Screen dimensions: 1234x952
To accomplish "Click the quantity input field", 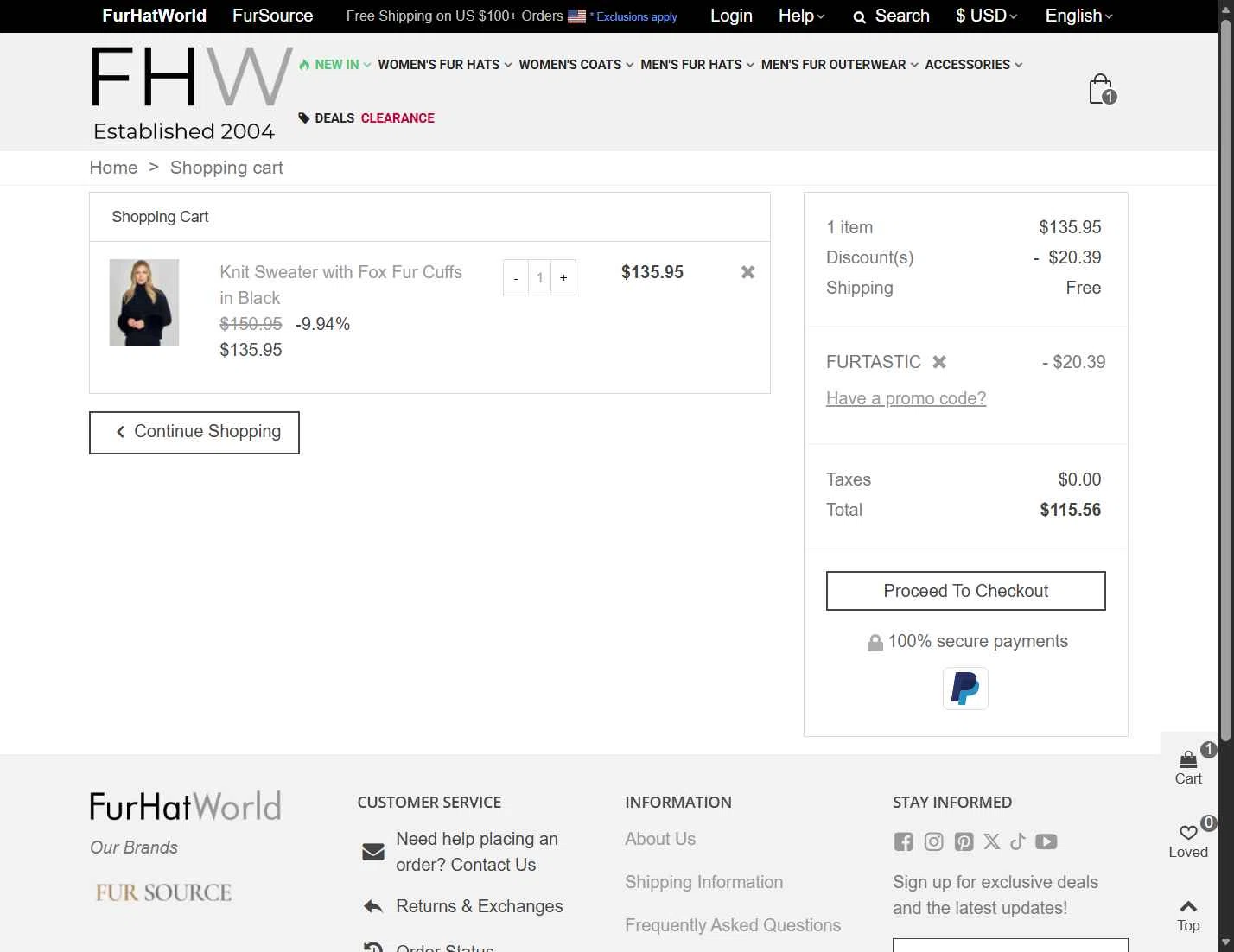I will (540, 278).
